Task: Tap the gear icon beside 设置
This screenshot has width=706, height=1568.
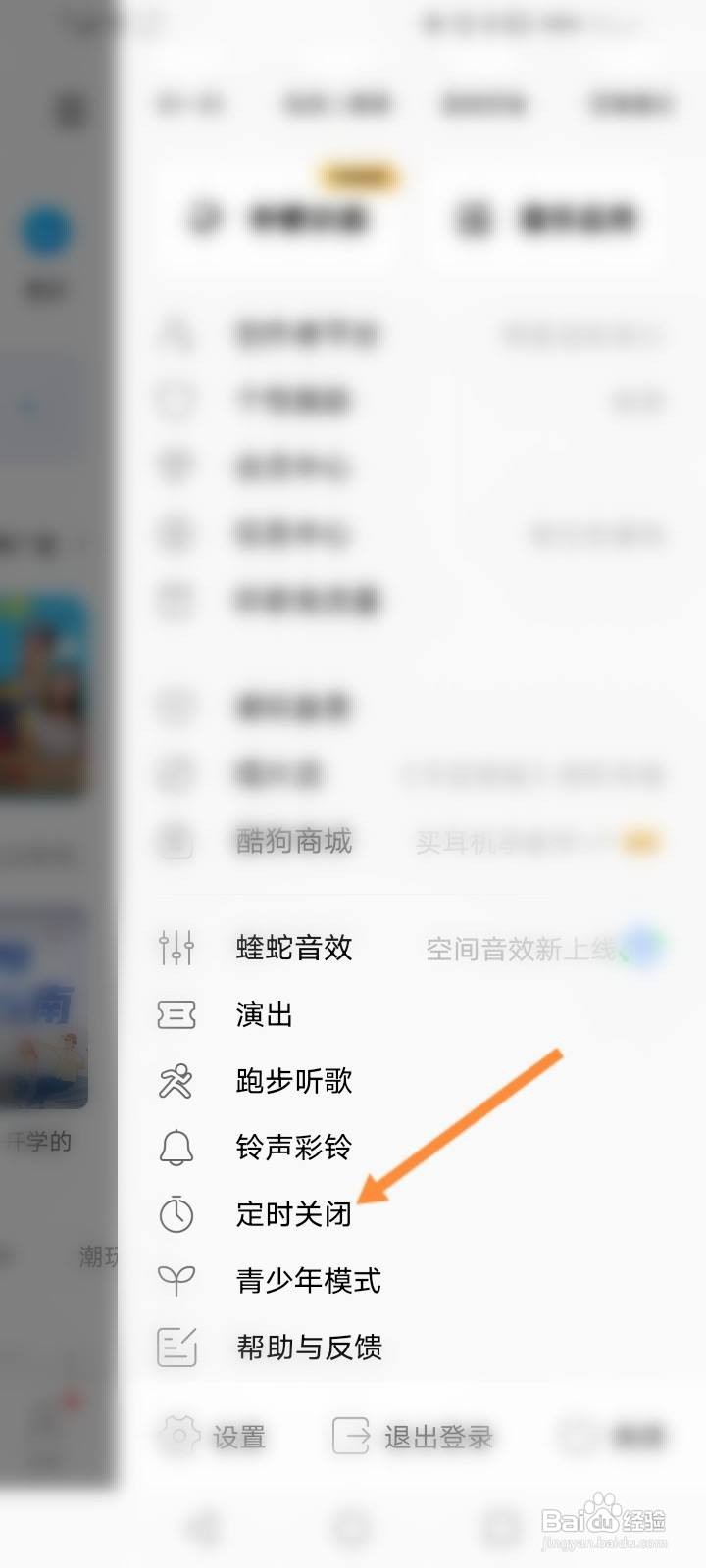Action: coord(178,1437)
